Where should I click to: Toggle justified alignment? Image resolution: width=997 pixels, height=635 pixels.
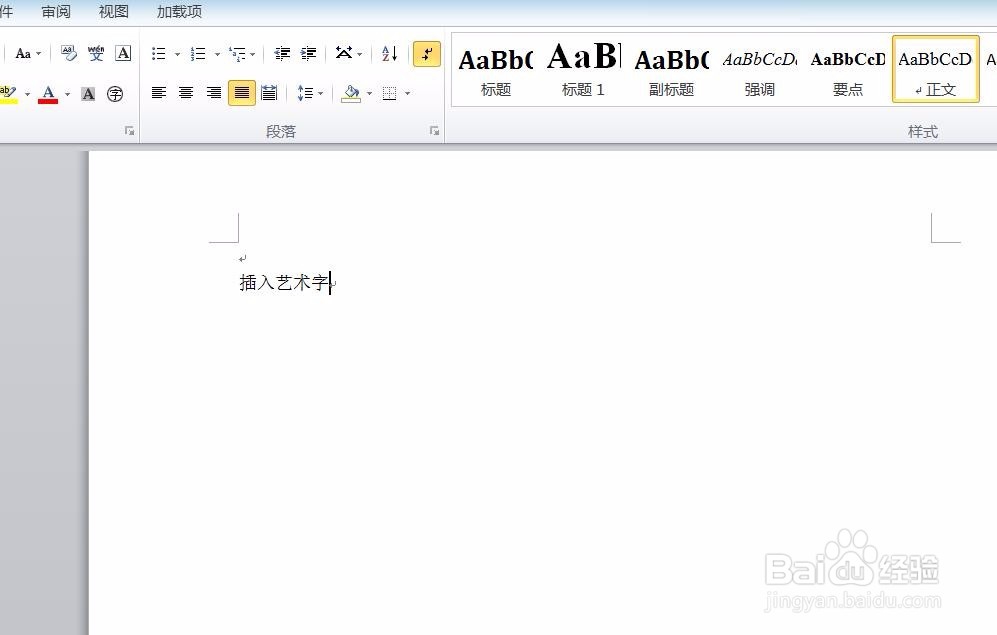tap(242, 93)
